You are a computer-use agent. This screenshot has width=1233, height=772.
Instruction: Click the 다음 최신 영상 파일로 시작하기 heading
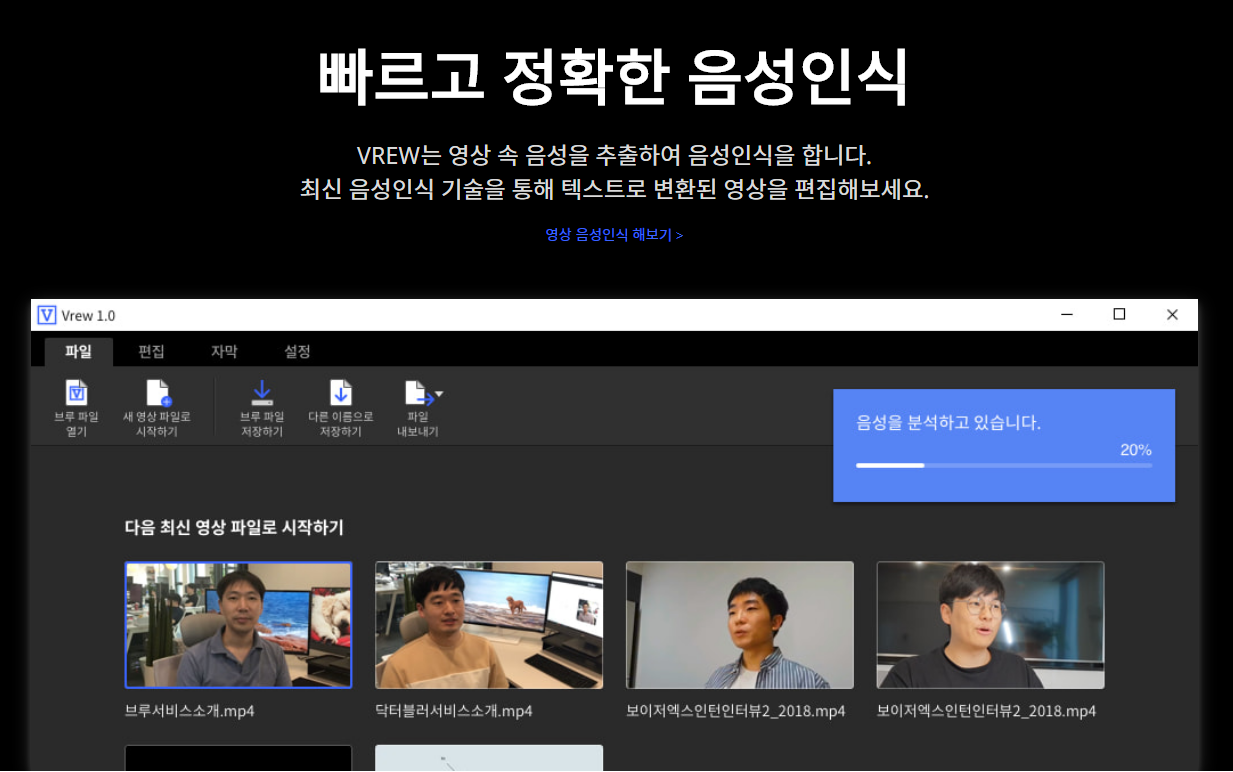click(x=234, y=527)
